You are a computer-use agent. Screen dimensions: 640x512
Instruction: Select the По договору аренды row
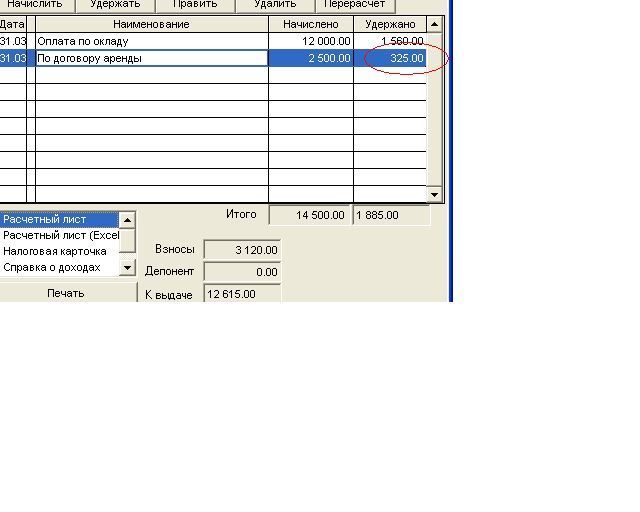tap(150, 58)
